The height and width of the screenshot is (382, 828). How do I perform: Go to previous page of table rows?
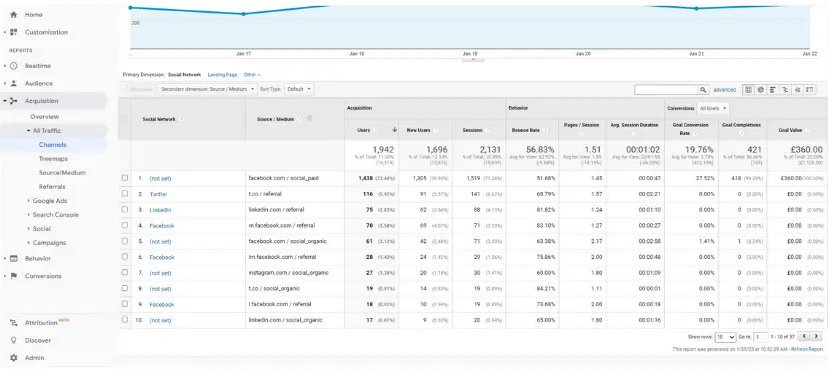(804, 336)
